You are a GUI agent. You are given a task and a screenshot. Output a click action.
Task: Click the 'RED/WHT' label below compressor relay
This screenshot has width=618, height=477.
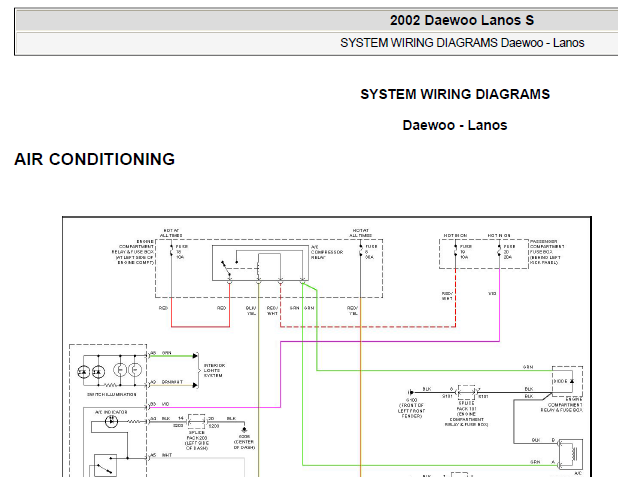coord(272,311)
